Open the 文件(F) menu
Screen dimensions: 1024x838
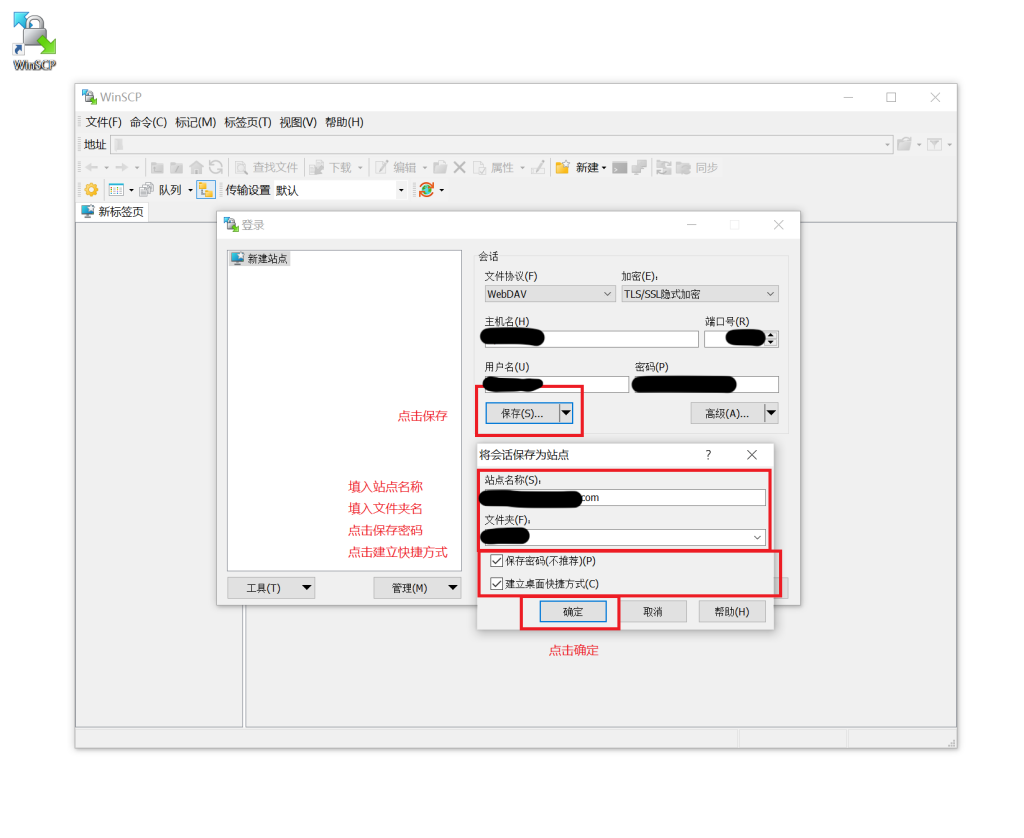tap(103, 122)
